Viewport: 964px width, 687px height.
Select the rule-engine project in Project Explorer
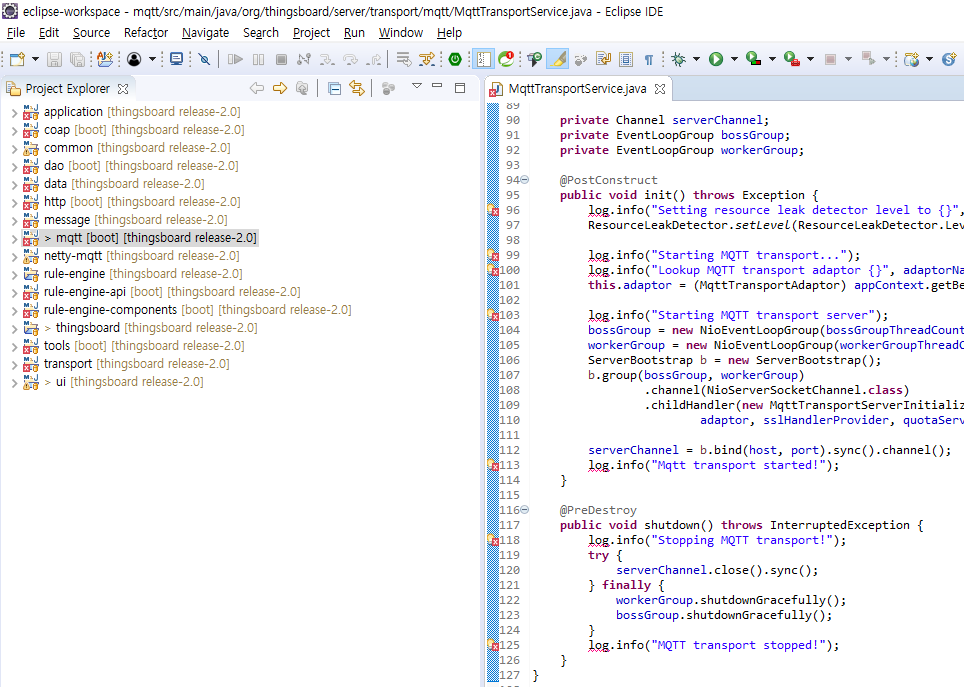pos(75,273)
